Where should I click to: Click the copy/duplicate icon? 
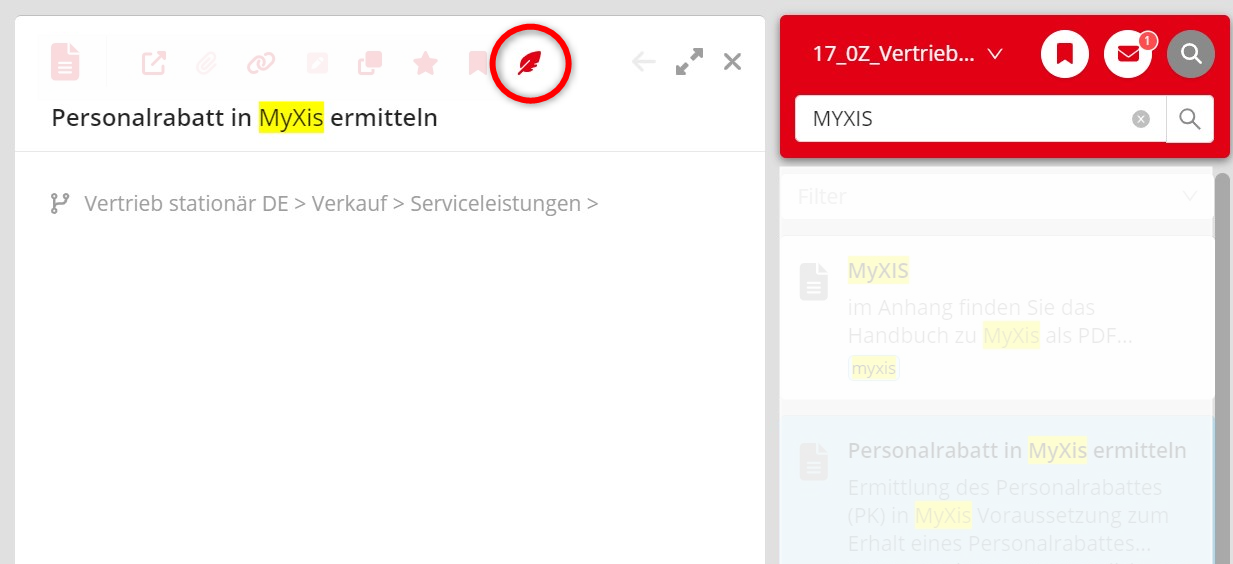[370, 63]
